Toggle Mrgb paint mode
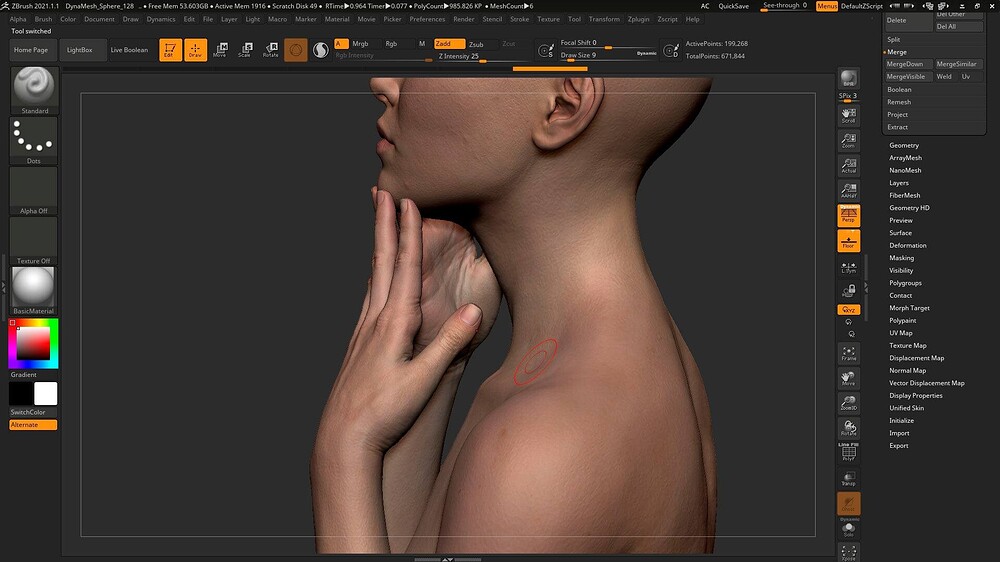Viewport: 1000px width, 562px height. (x=360, y=43)
